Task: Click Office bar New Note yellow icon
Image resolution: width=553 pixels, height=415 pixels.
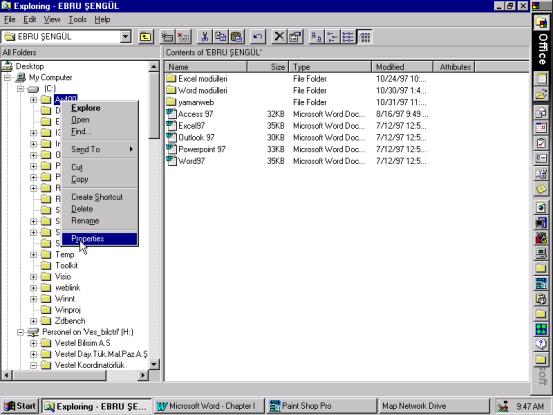Action: pyautogui.click(x=541, y=189)
